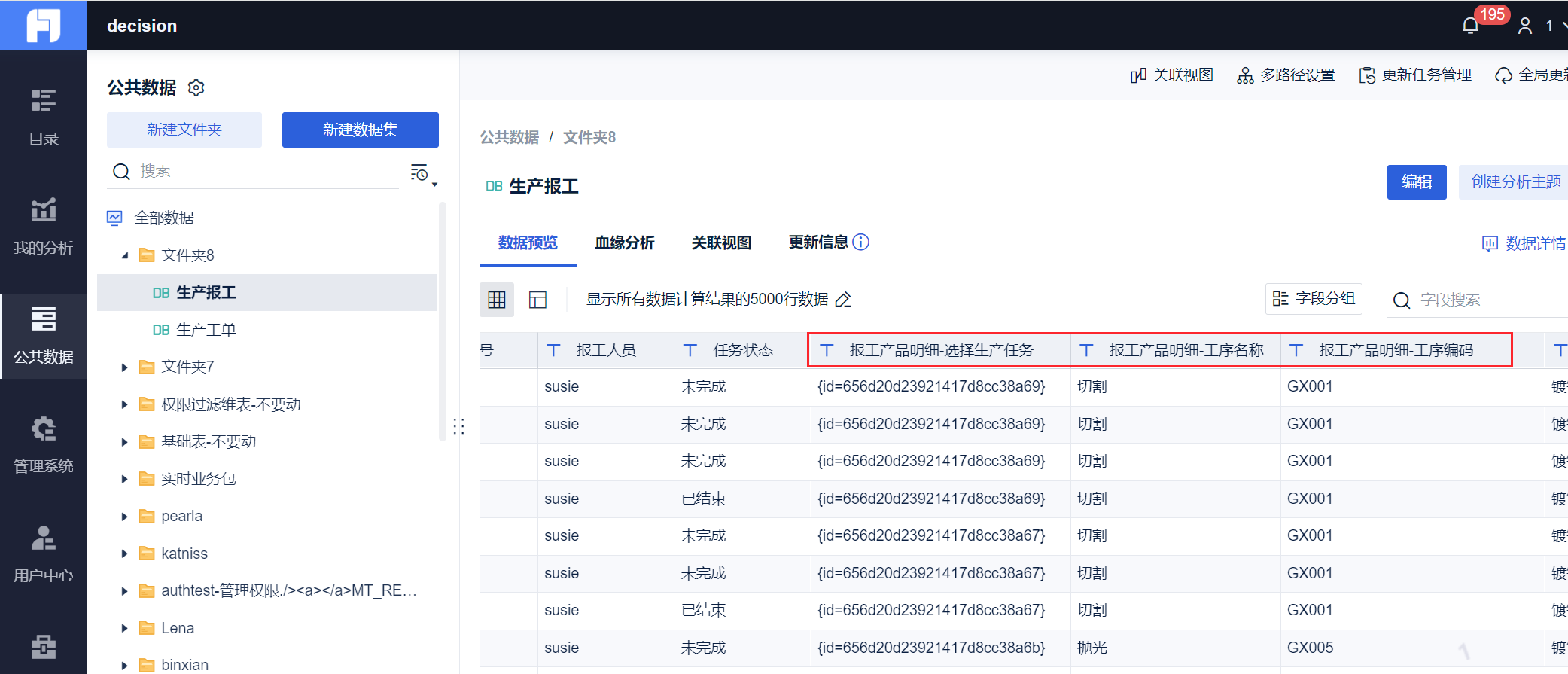Open 管理系统 sidebar section
The image size is (1568, 674).
point(44,444)
